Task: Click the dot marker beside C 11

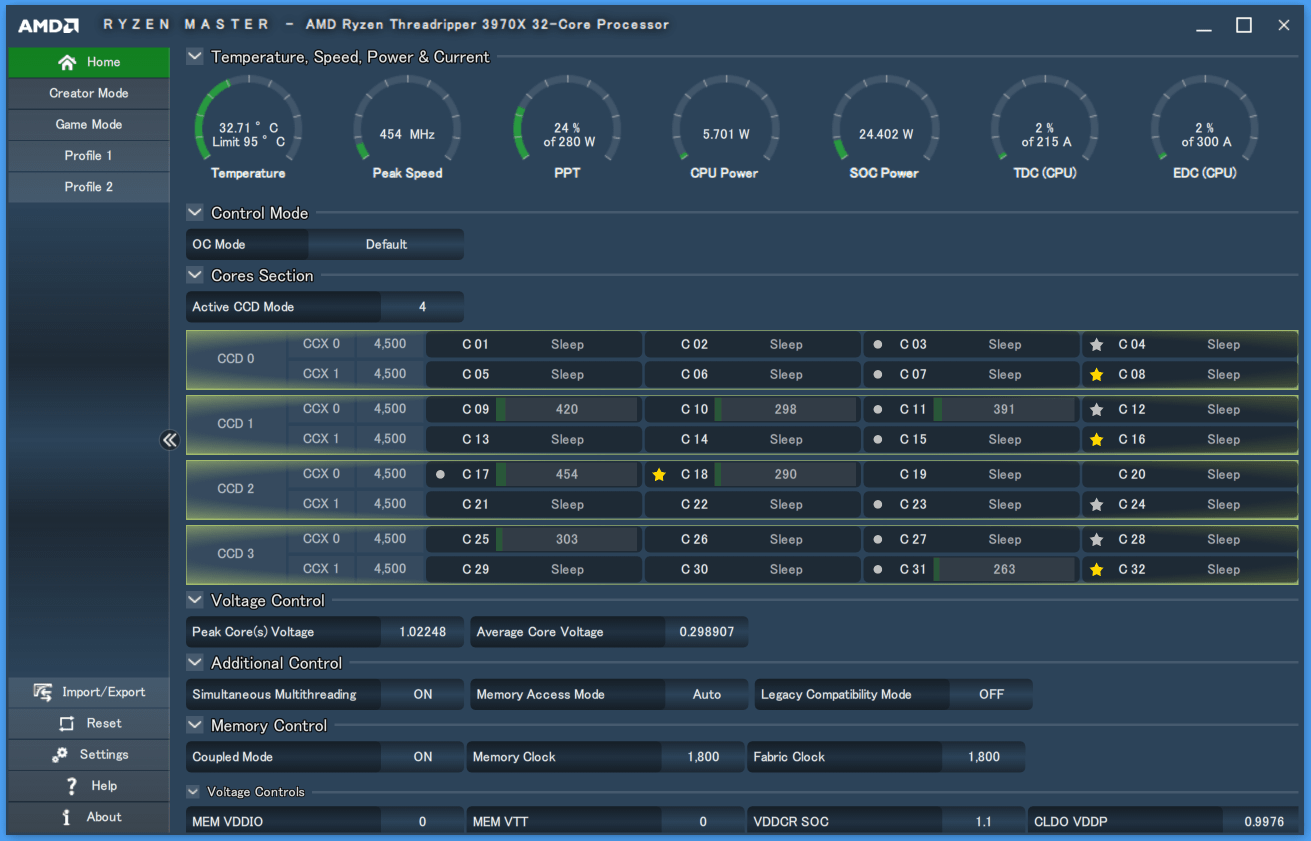Action: tap(878, 410)
